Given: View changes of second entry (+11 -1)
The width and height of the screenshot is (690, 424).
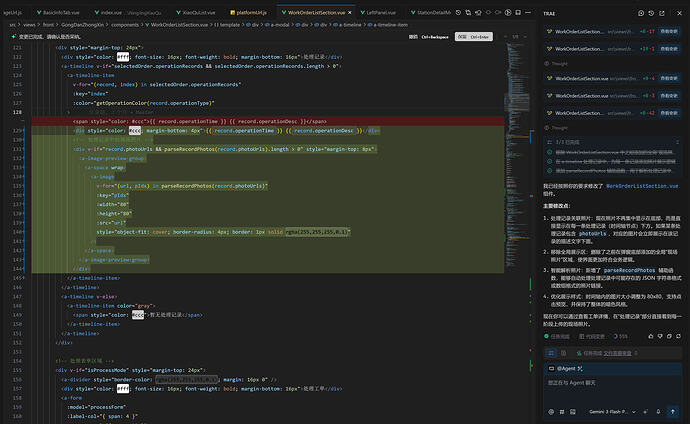Looking at the screenshot, I should pos(669,49).
